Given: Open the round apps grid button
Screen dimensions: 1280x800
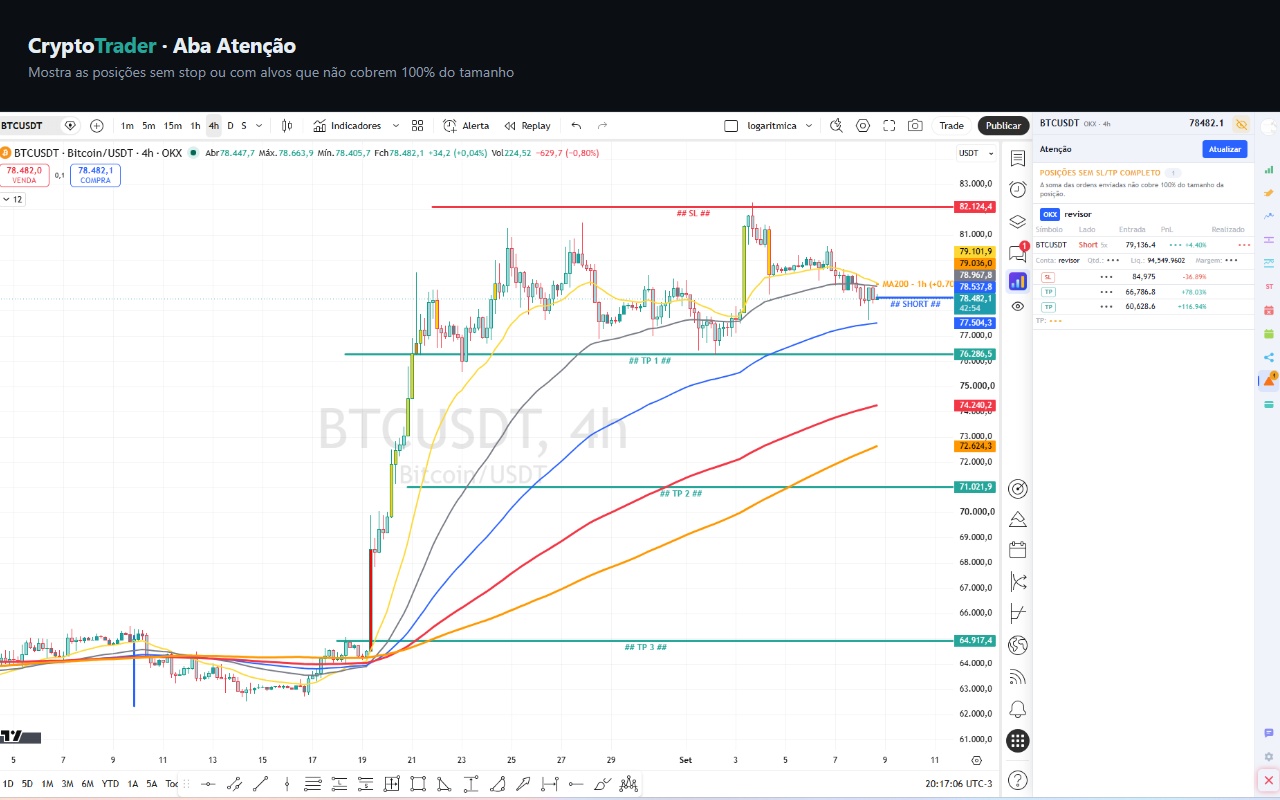Looking at the screenshot, I should (1018, 741).
